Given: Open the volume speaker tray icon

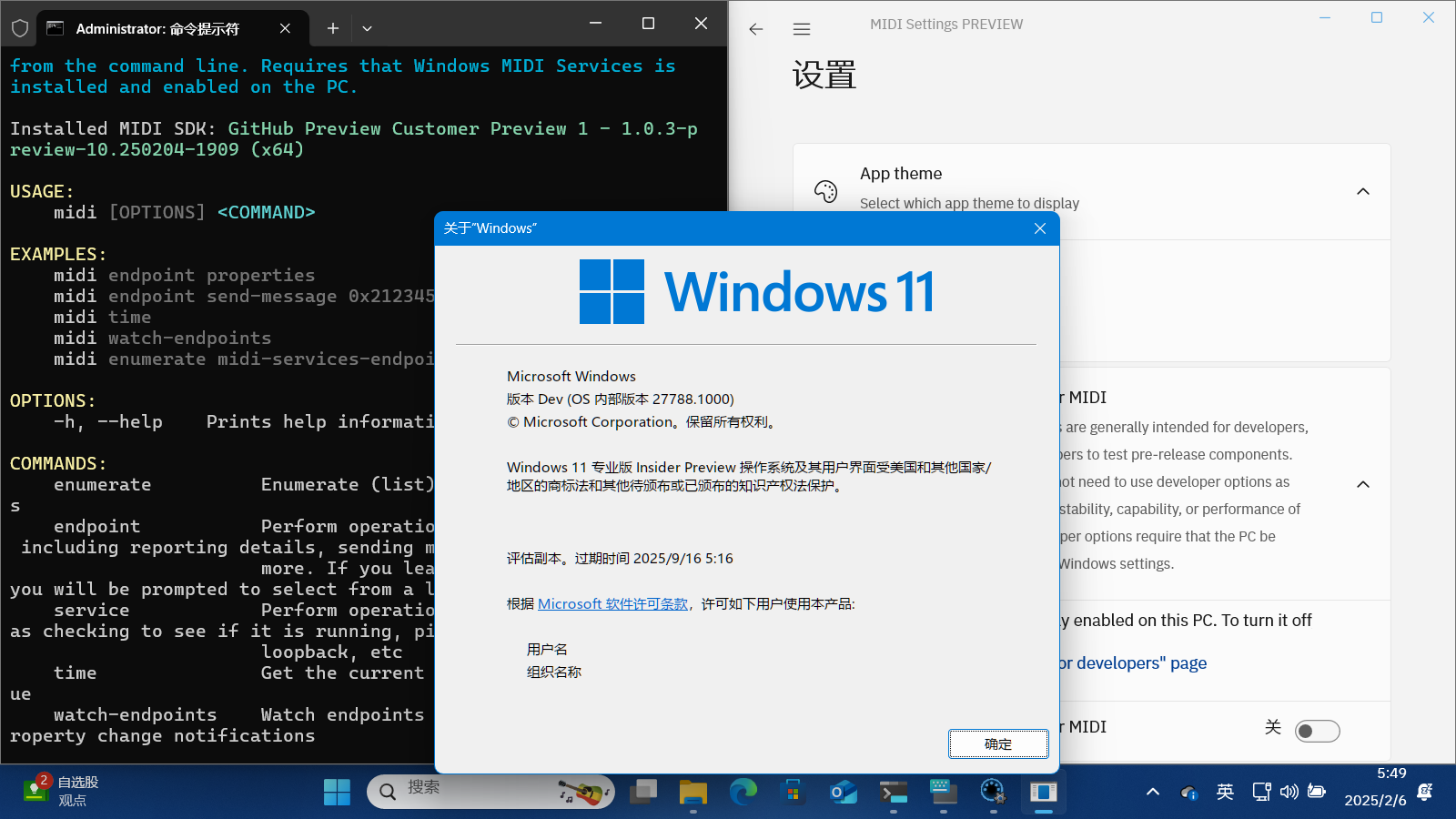Looking at the screenshot, I should (1289, 792).
